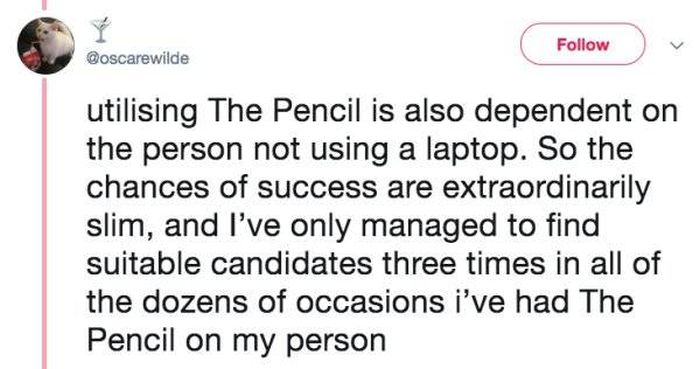Image resolution: width=700 pixels, height=369 pixels.
Task: Click the word "utilising" in the tweet
Action: point(142,112)
